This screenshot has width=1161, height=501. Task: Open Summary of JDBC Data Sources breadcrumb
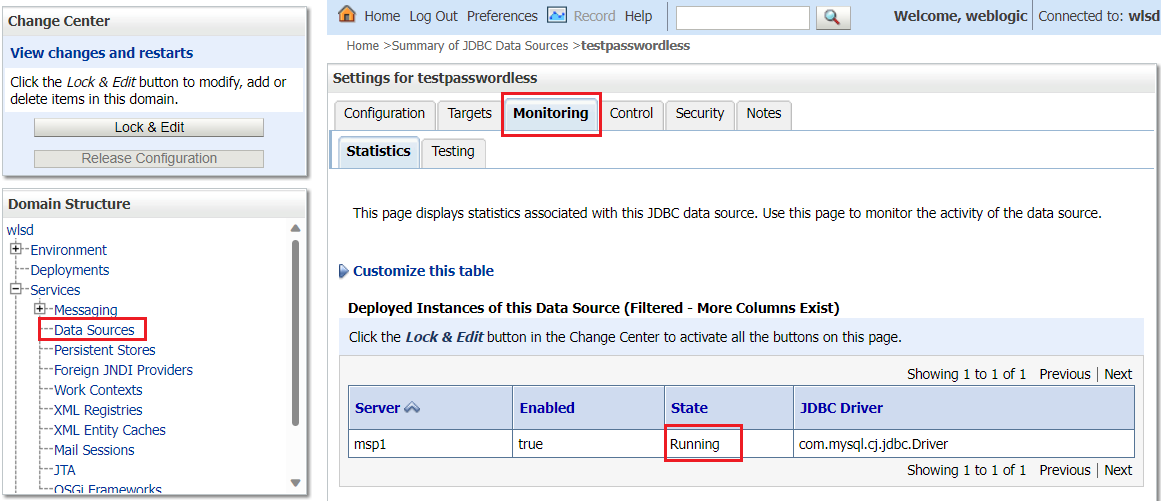coord(480,46)
